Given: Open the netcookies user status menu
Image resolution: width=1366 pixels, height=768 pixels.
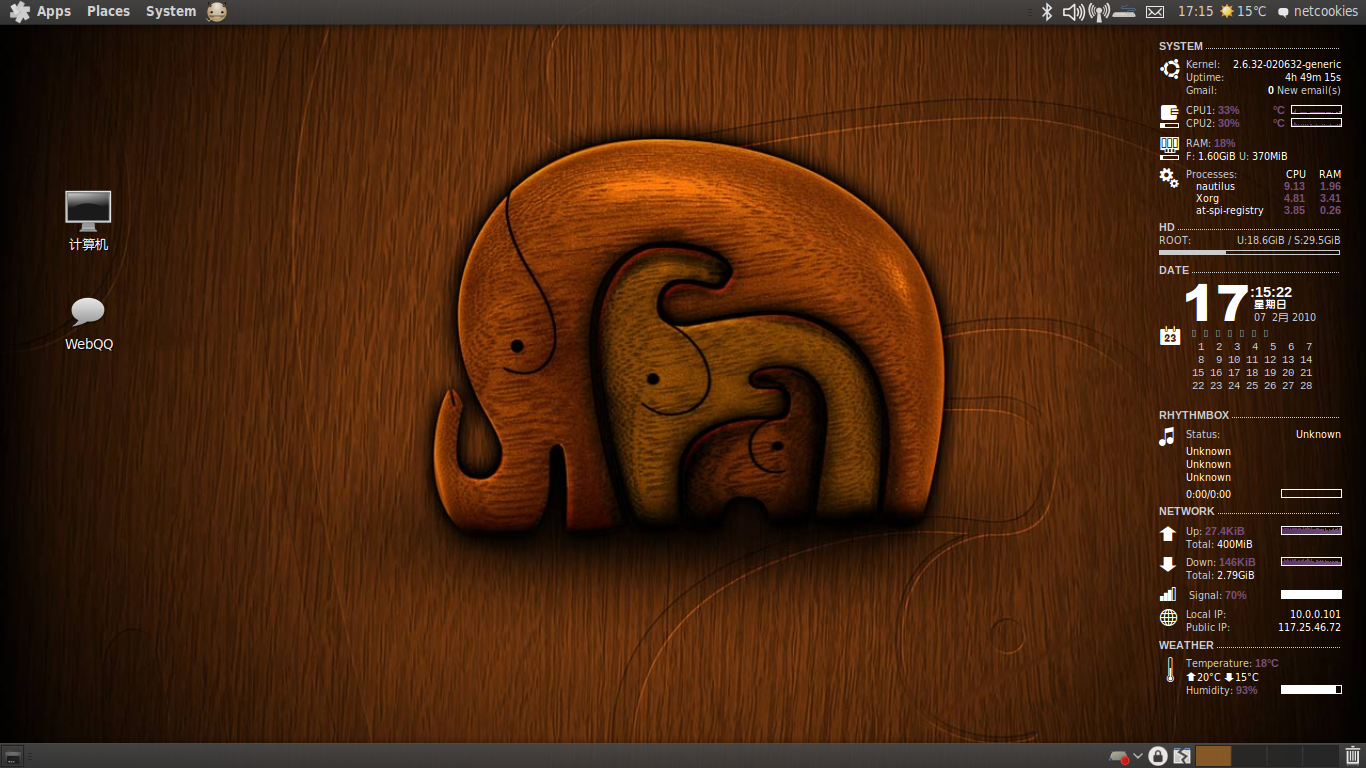Looking at the screenshot, I should [x=1317, y=12].
